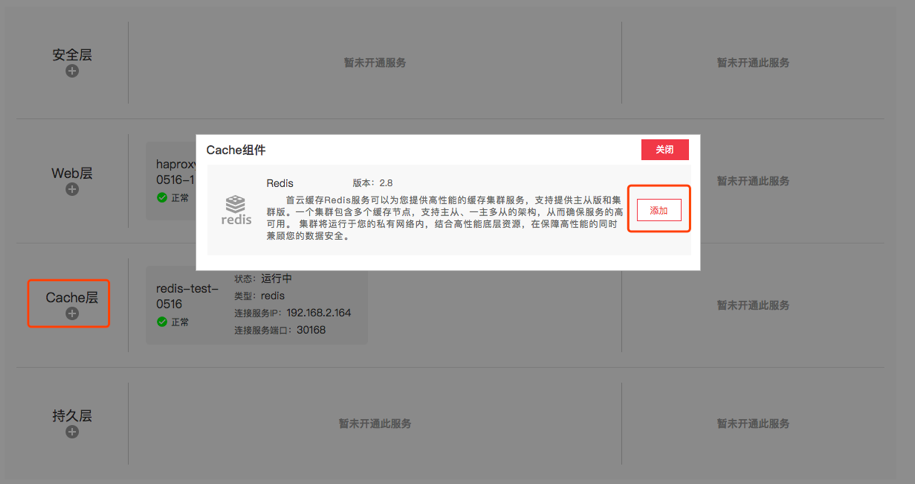The height and width of the screenshot is (484, 915).
Task: Click the 持久层 label
Action: tap(72, 416)
